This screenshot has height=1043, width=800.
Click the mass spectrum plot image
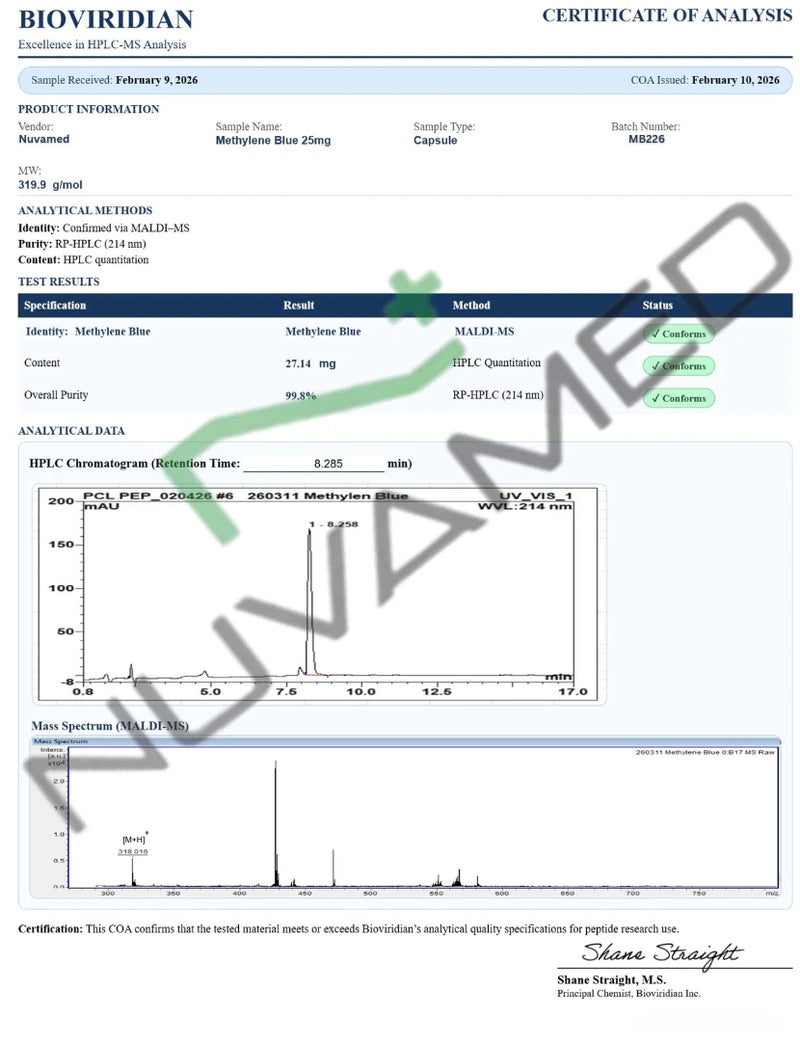[406, 817]
